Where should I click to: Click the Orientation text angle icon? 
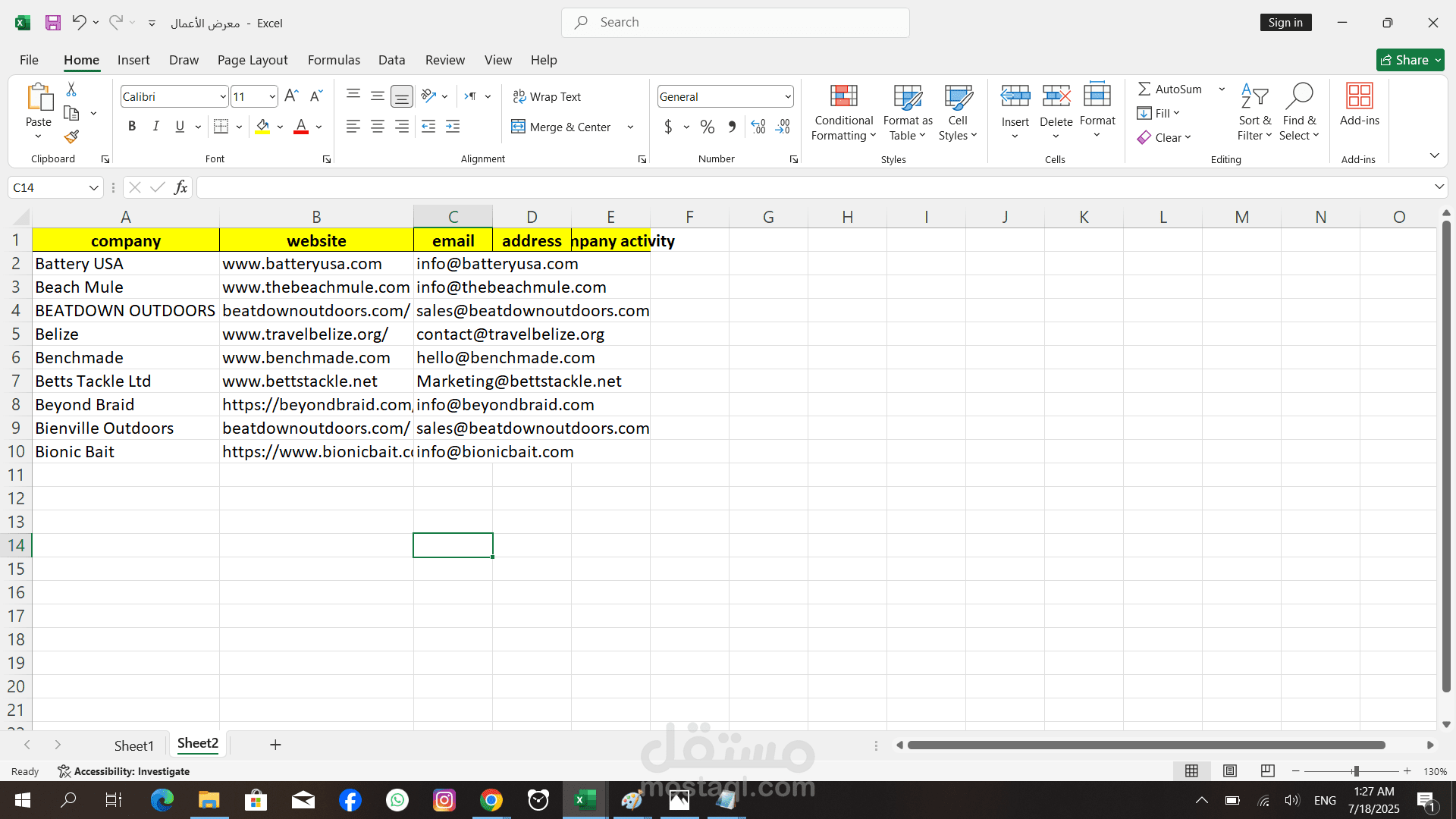429,96
